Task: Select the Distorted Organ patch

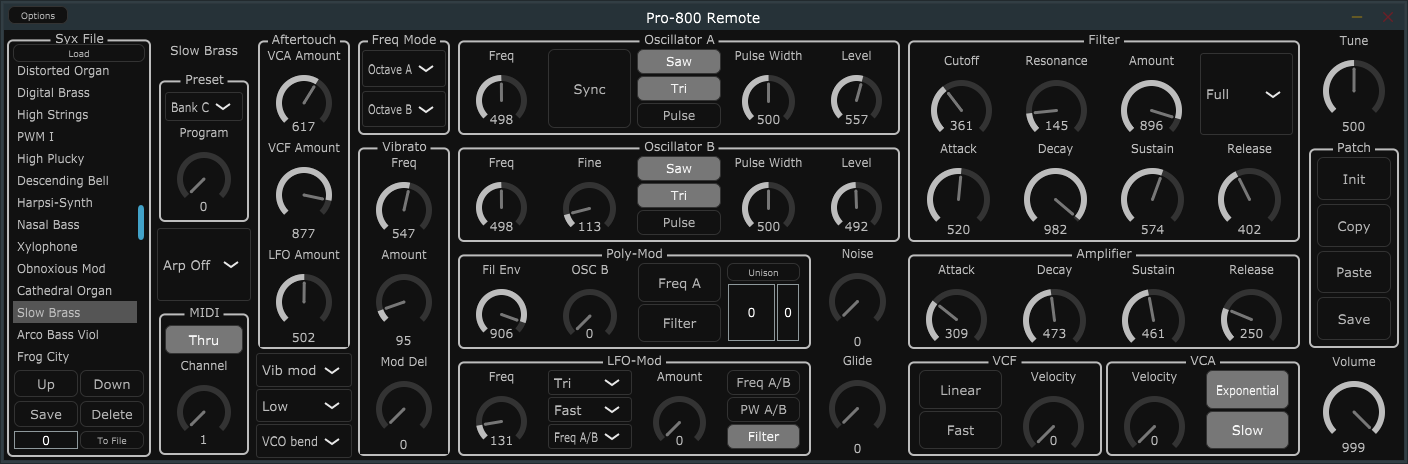Action: 76,71
